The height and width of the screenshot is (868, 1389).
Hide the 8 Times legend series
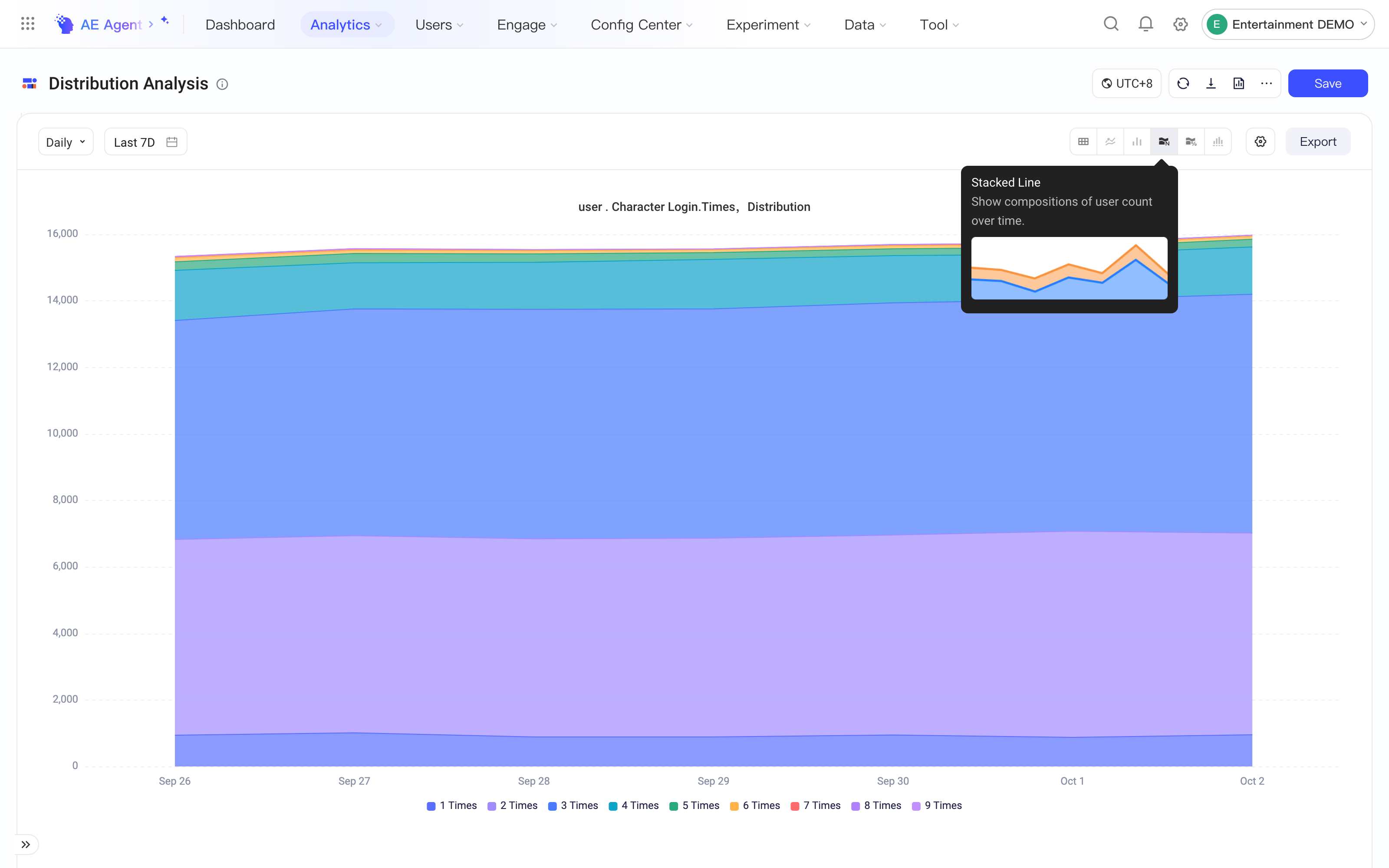click(876, 806)
